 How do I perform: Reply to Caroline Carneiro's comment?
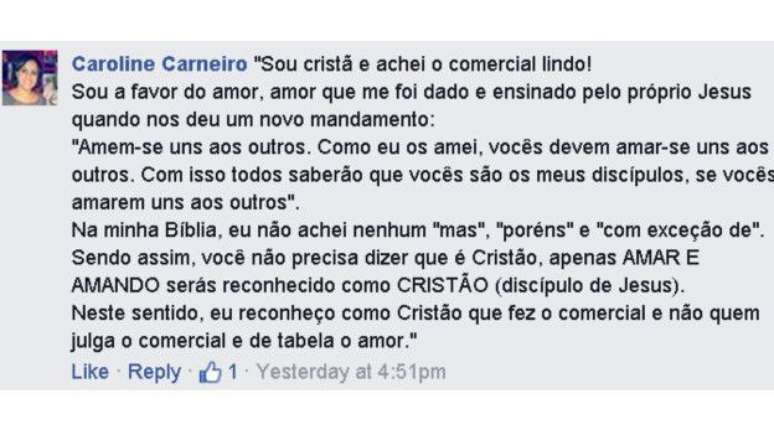pyautogui.click(x=154, y=372)
